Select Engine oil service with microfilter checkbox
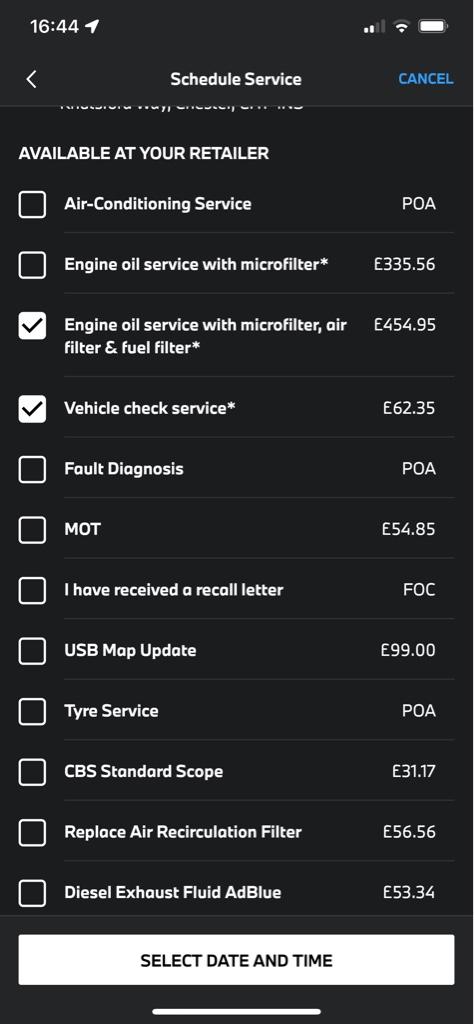This screenshot has height=1024, width=474. tap(32, 265)
